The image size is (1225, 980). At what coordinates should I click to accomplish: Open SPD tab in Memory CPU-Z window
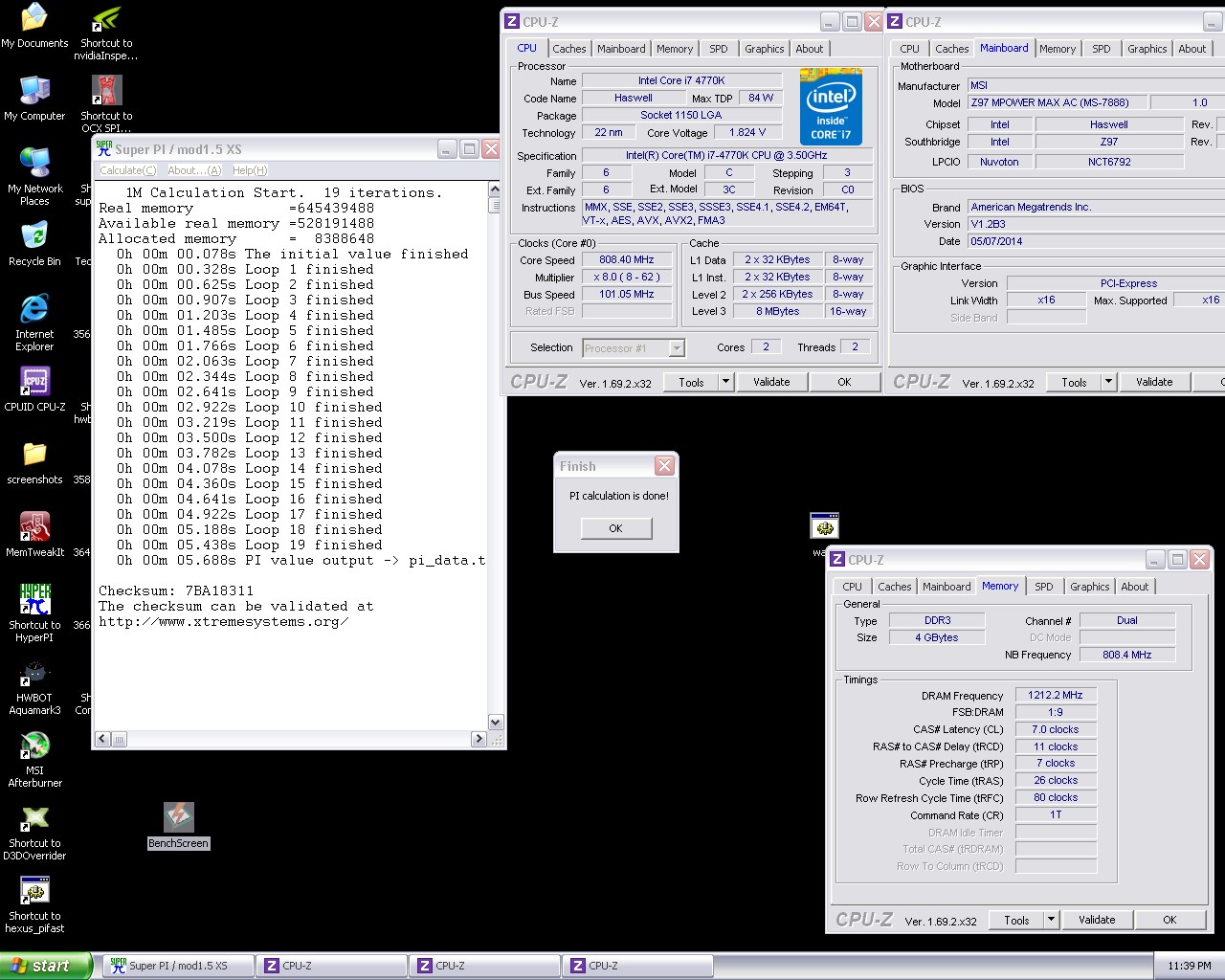(1044, 587)
